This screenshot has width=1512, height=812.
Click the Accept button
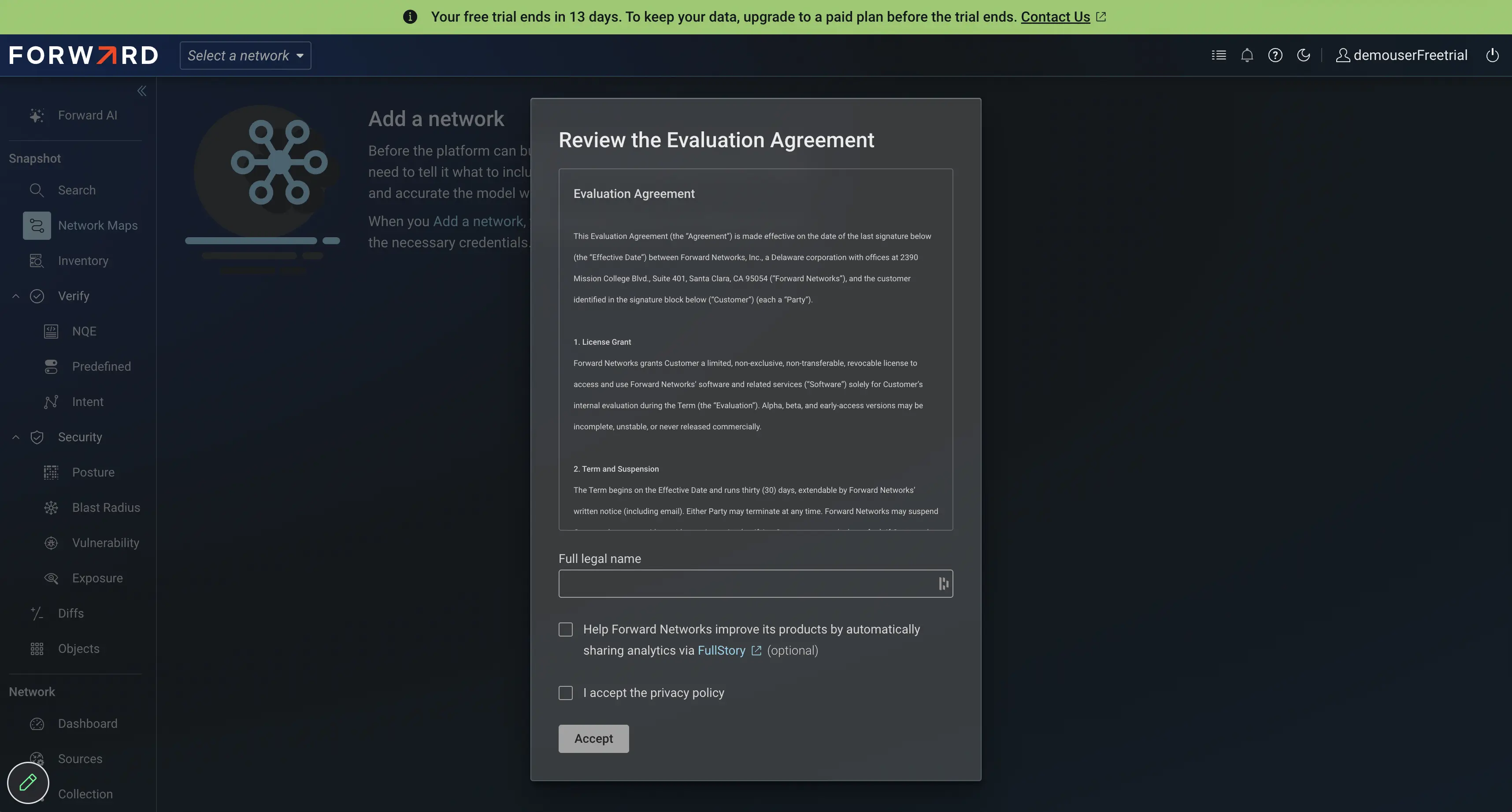tap(593, 738)
